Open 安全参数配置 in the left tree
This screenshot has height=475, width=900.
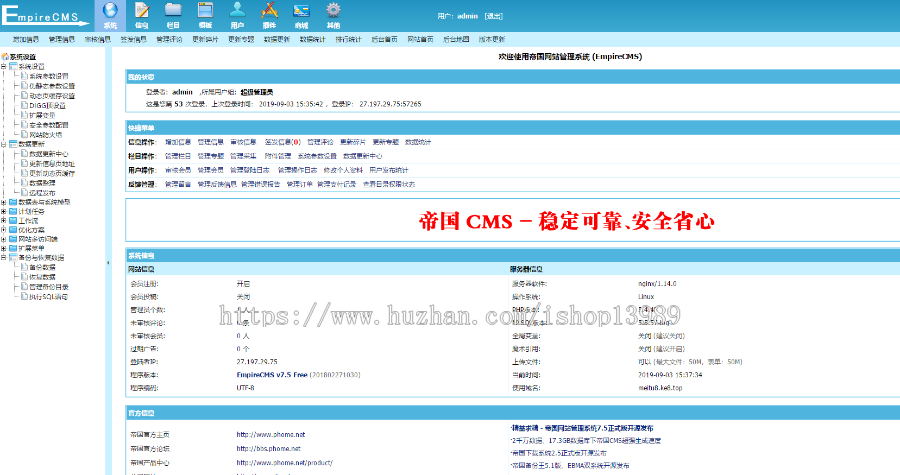click(49, 125)
